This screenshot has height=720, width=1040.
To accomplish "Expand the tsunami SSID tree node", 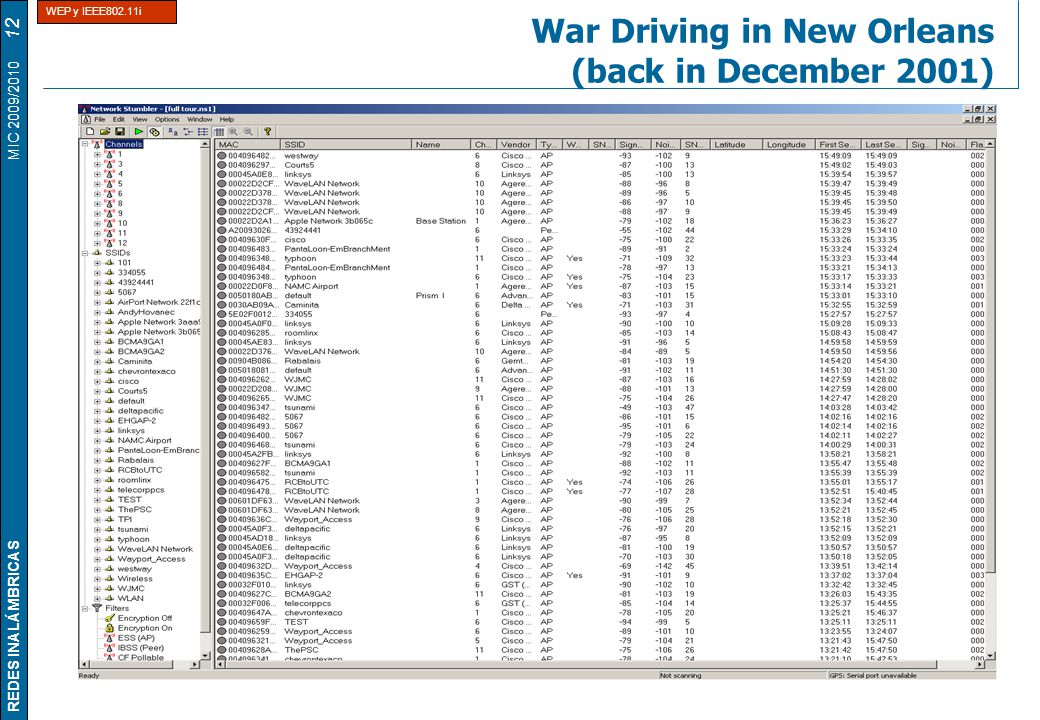I will [98, 529].
